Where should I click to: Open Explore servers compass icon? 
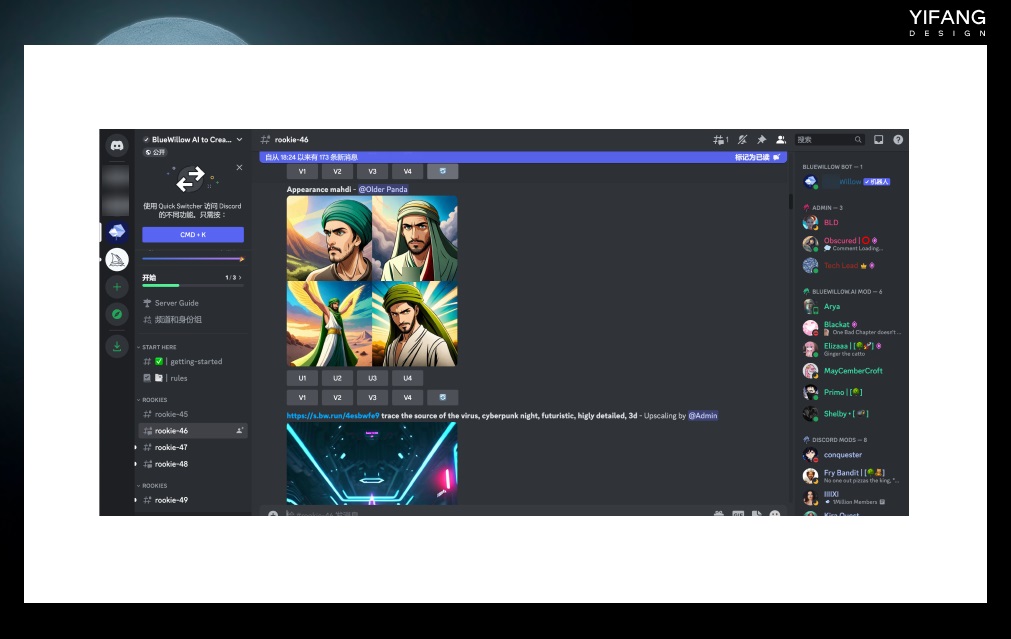[117, 315]
